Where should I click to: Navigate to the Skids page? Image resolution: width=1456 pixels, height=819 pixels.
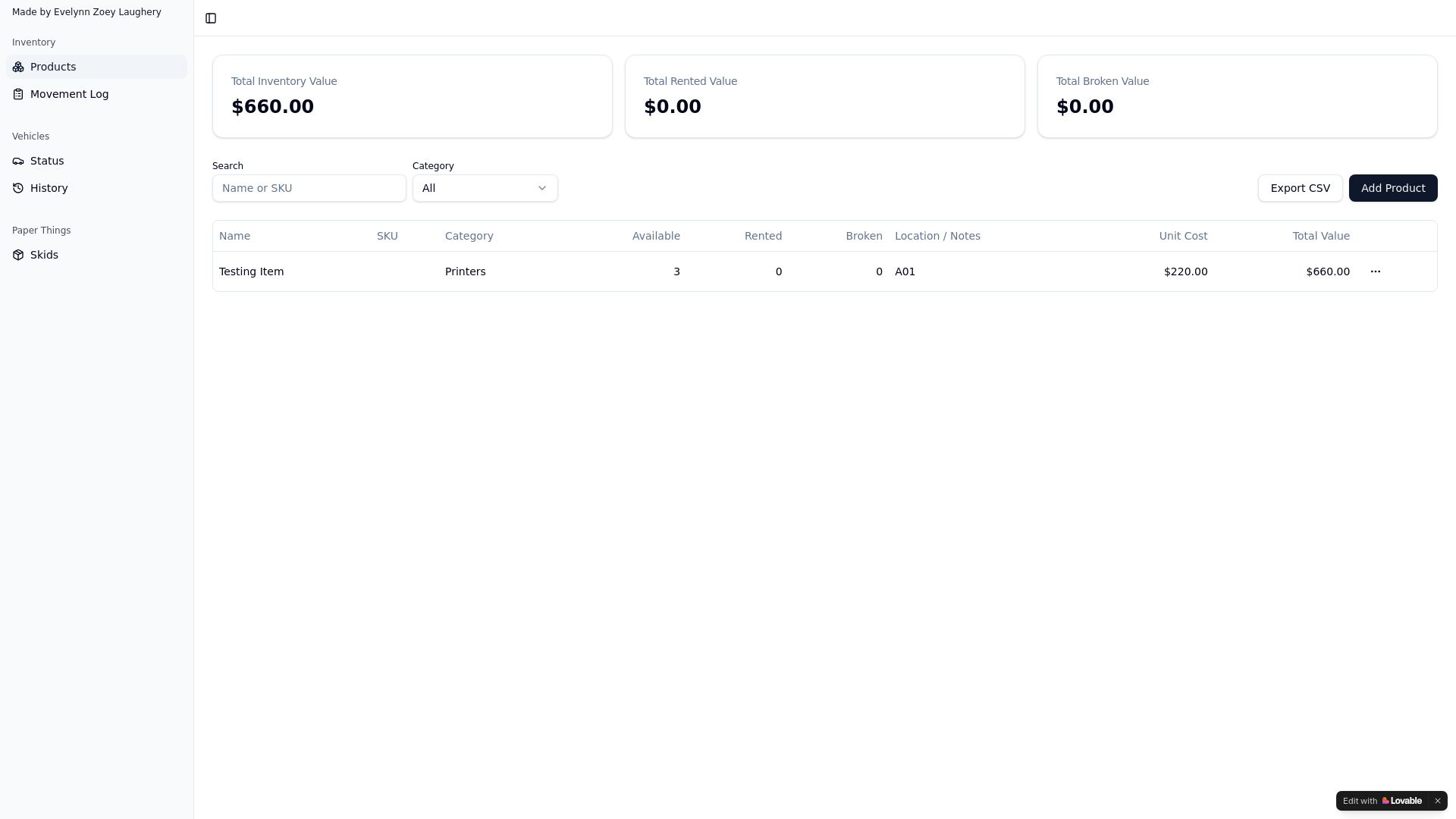click(x=96, y=255)
